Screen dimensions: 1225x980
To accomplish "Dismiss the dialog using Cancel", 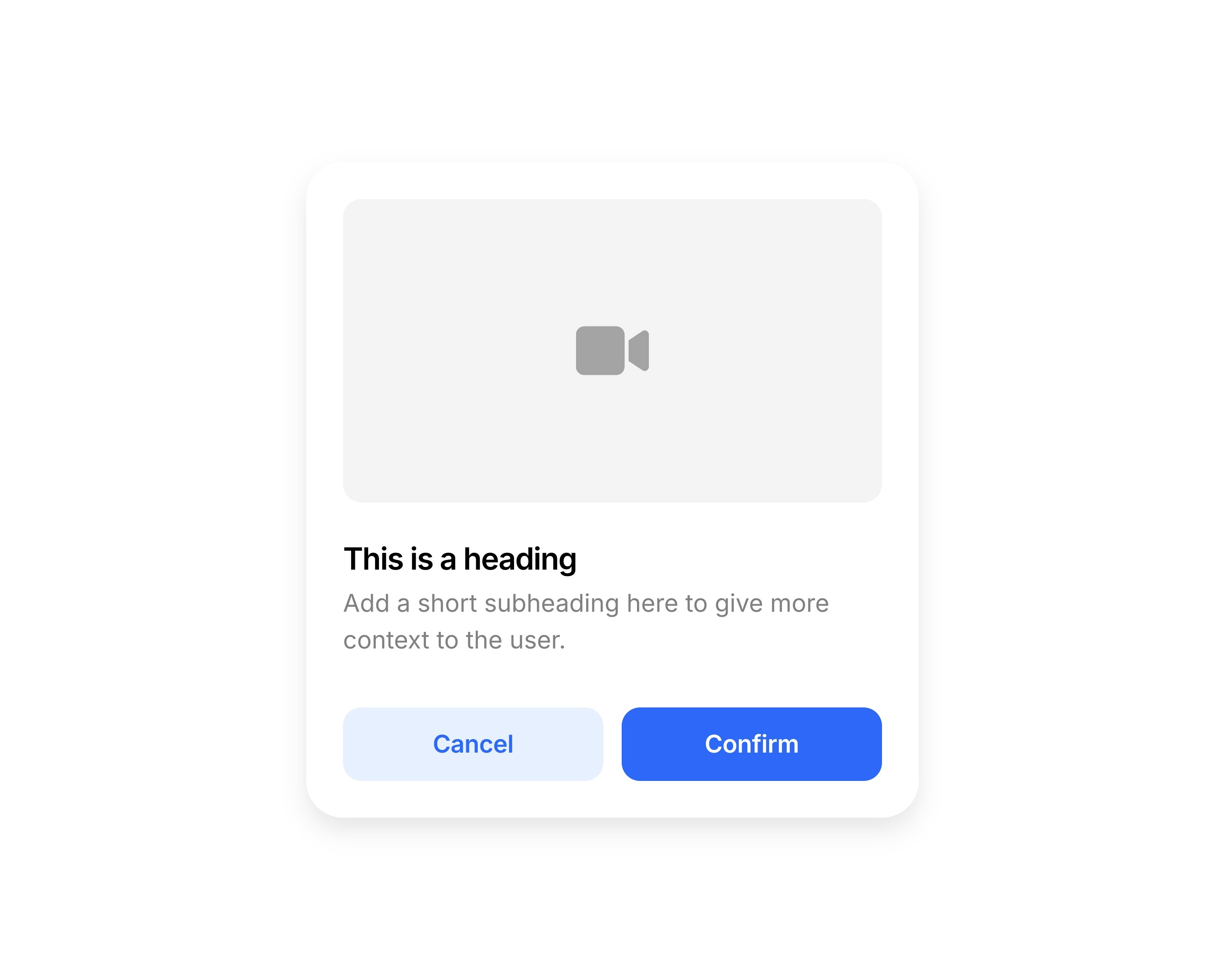I will (473, 744).
